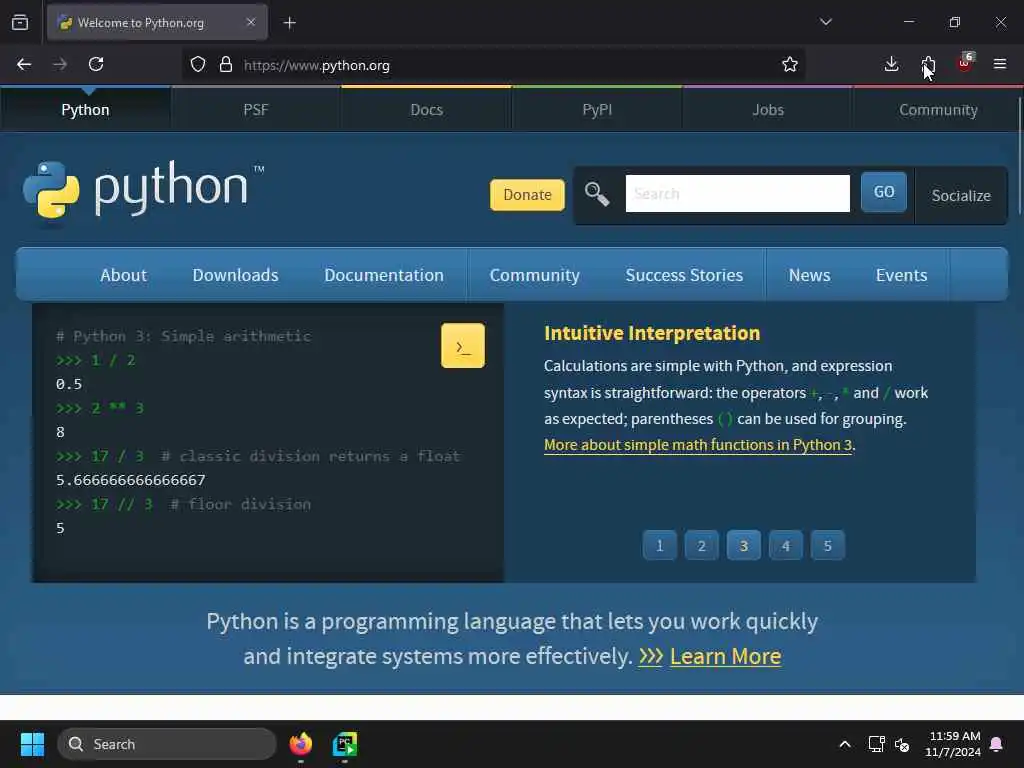Click the yellow Donate button
Image resolution: width=1024 pixels, height=768 pixels.
coord(527,195)
